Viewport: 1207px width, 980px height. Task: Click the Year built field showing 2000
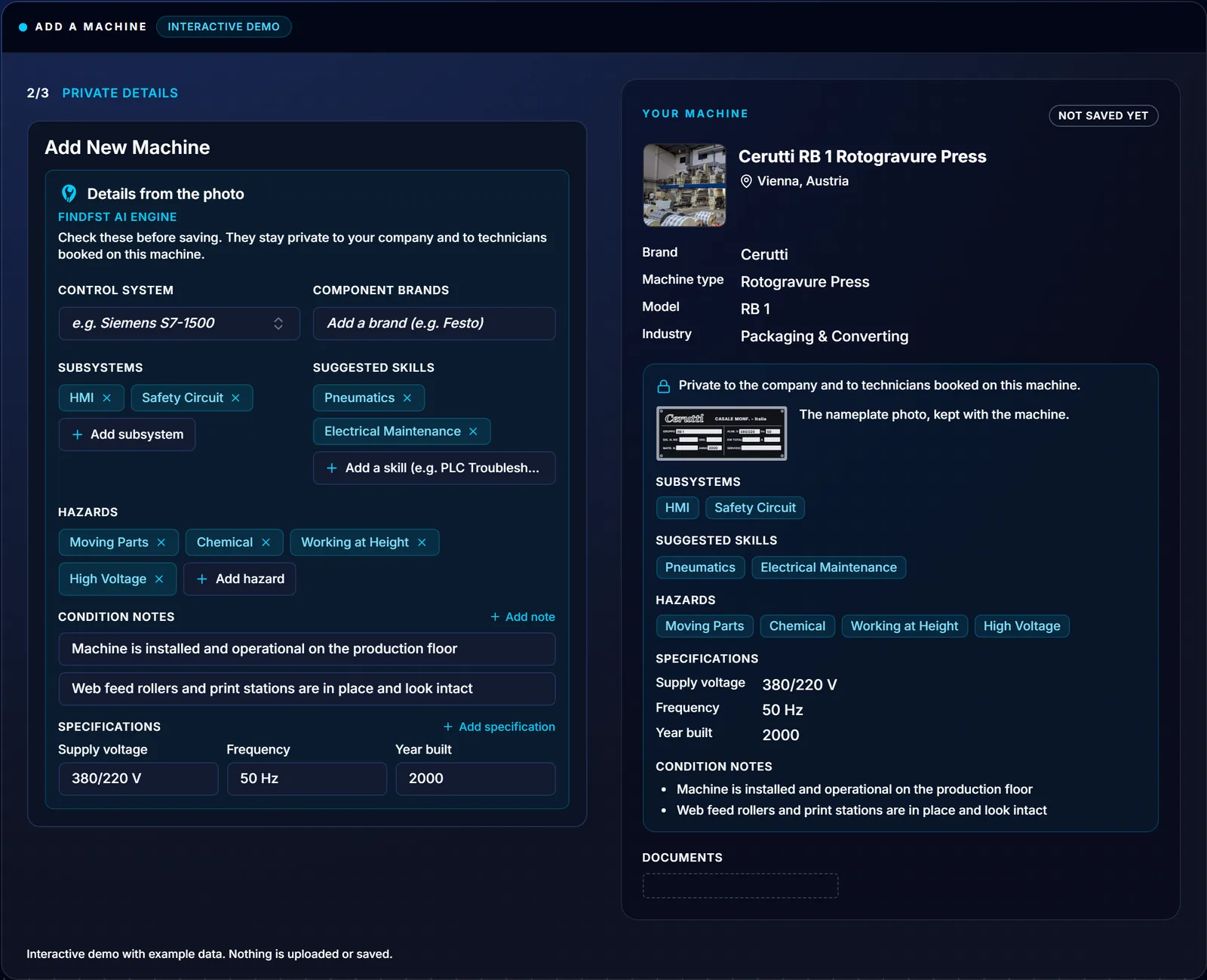click(x=476, y=779)
